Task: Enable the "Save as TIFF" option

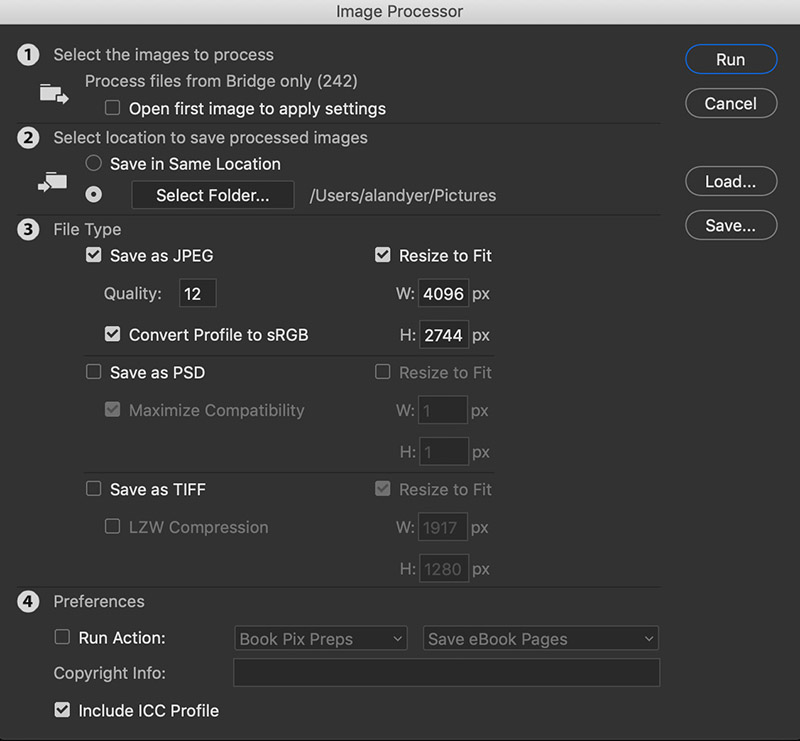Action: click(93, 489)
